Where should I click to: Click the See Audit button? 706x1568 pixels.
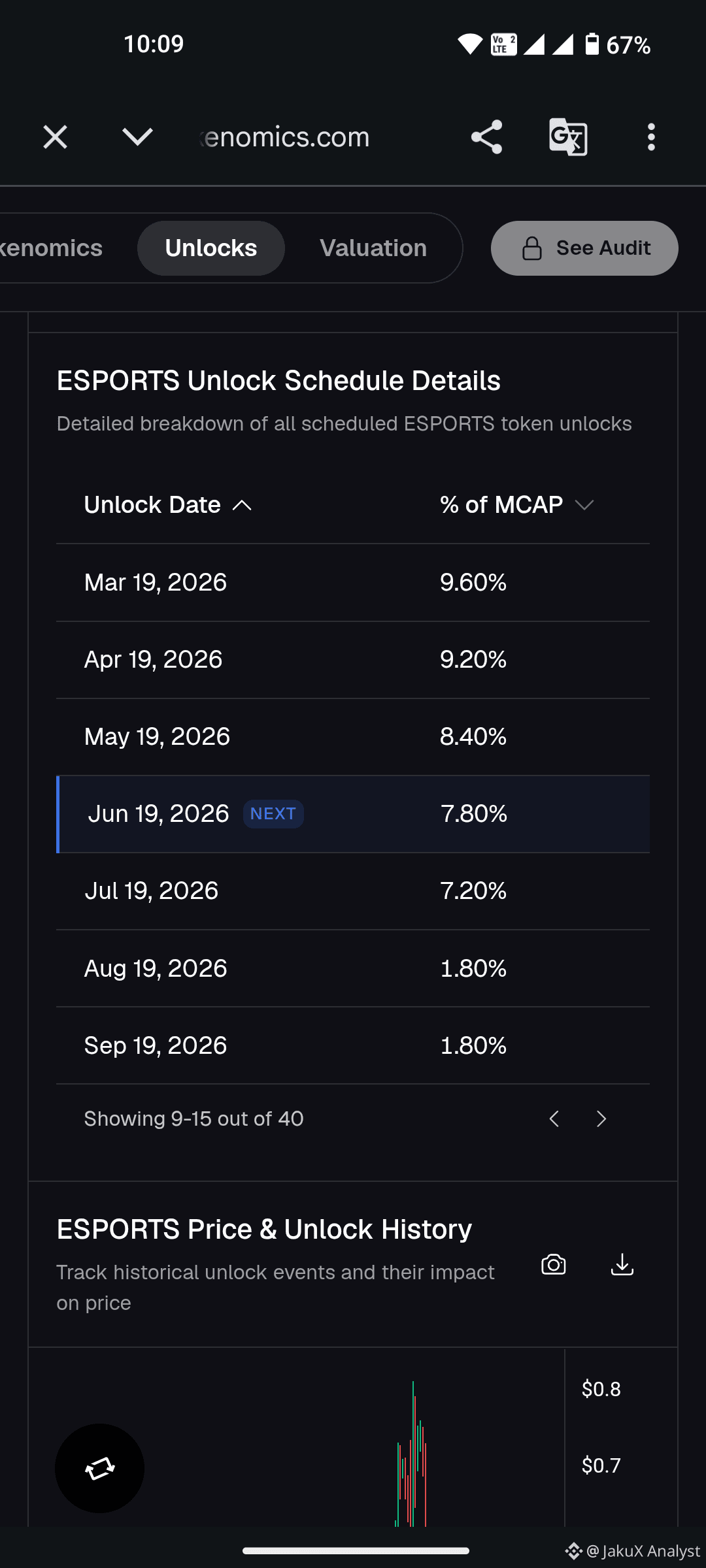[x=584, y=248]
